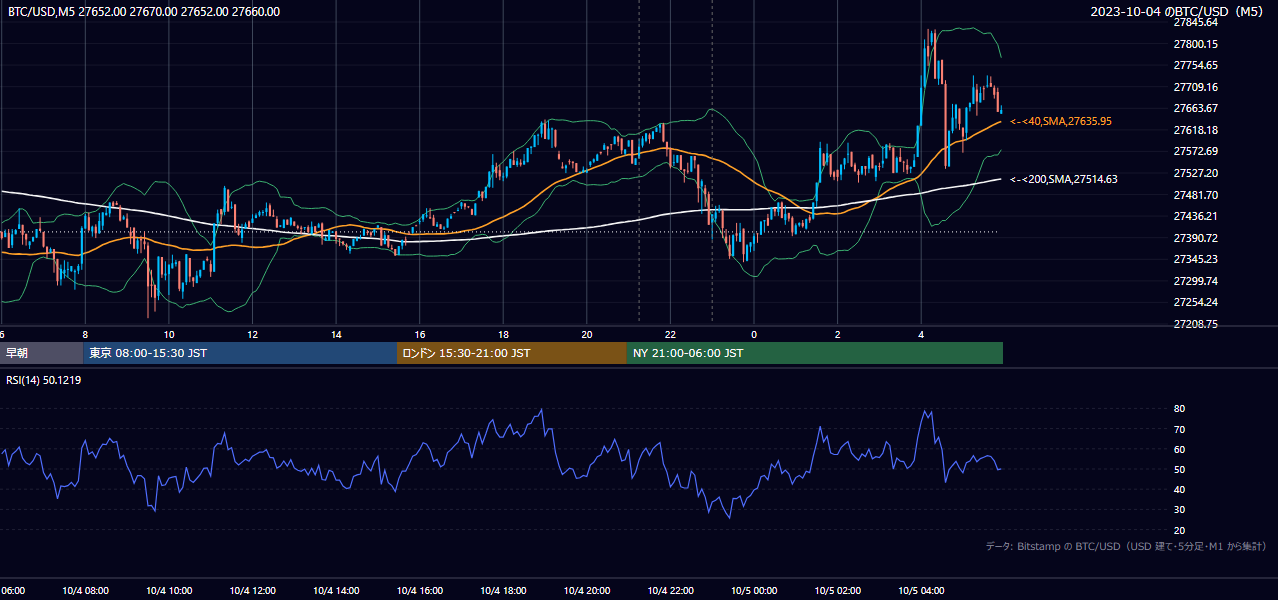Click the 10/4 20:00 bottom time label
Screen dimensions: 1278x600
point(587,591)
